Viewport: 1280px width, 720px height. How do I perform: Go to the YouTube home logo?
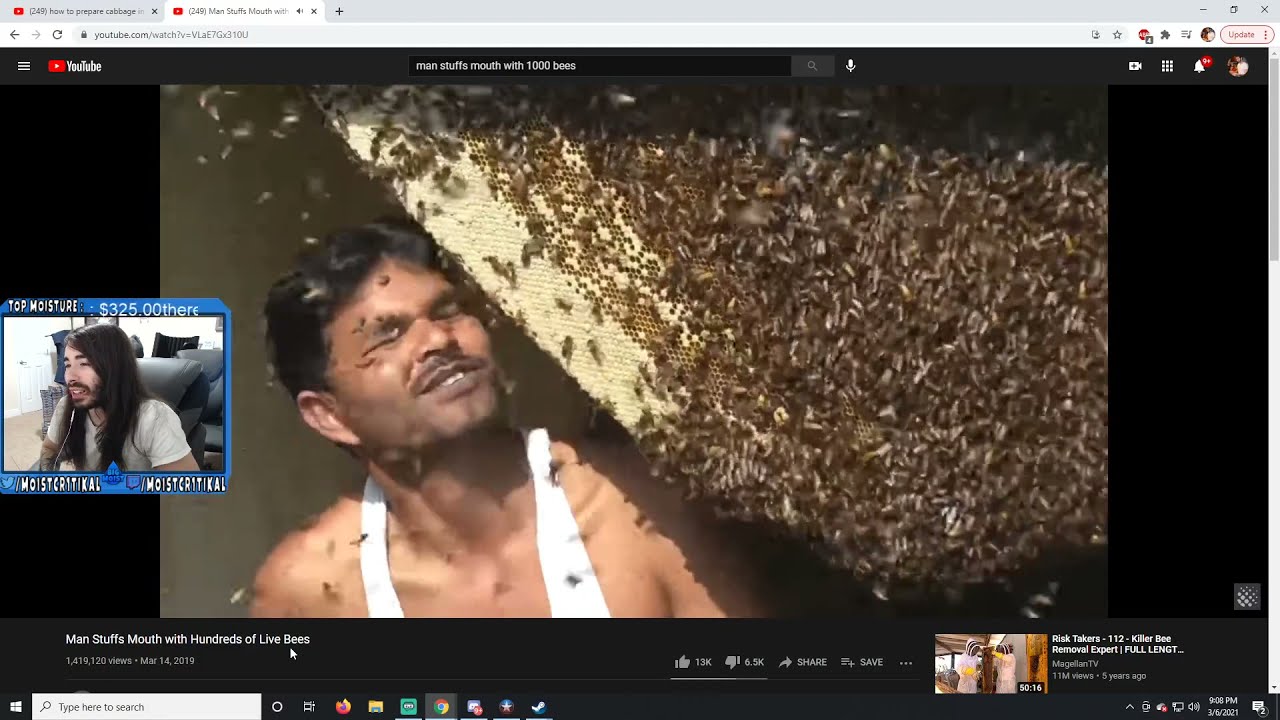tap(75, 66)
